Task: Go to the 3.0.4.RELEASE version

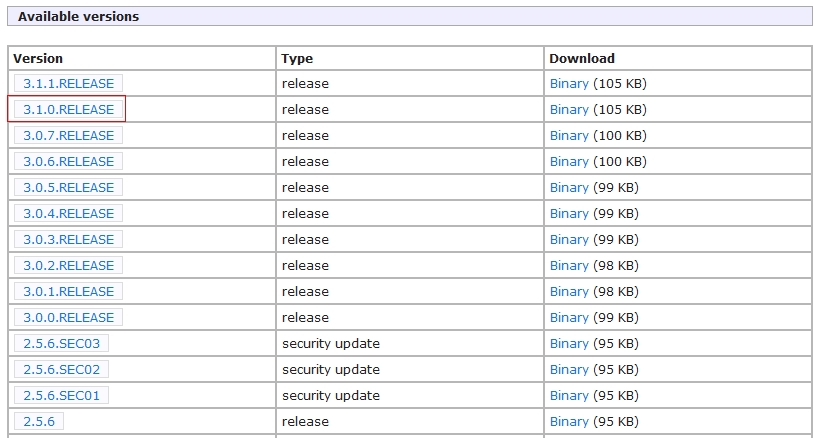Action: [x=69, y=213]
